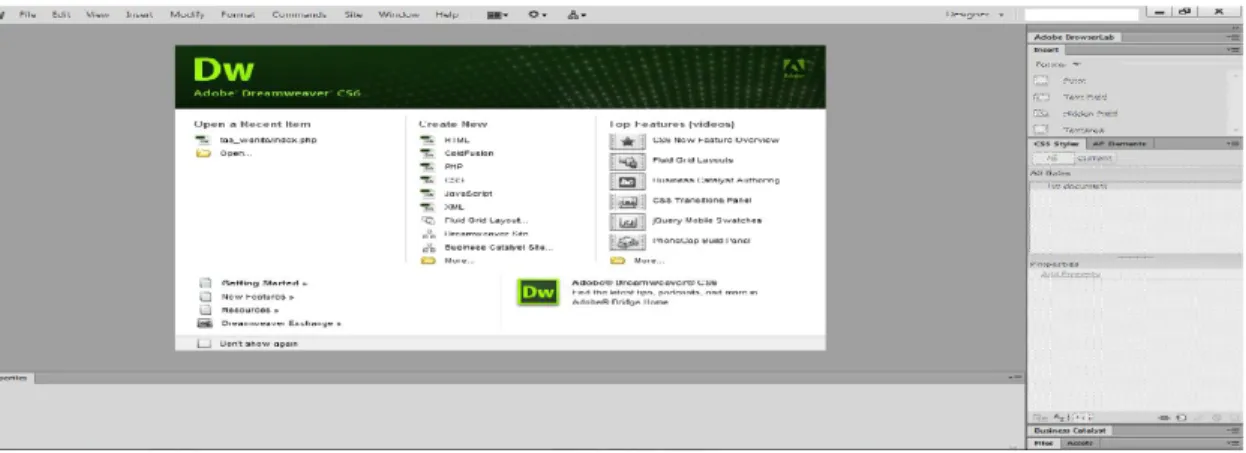
Task: Open the Designer workspace switcher dropdown
Action: pos(975,14)
